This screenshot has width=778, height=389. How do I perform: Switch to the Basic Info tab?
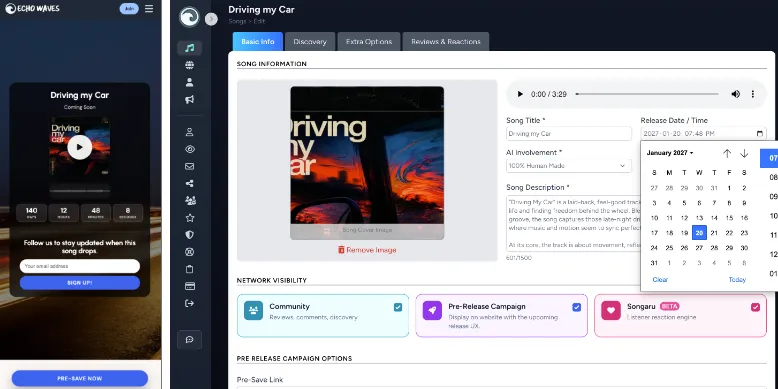pyautogui.click(x=258, y=42)
